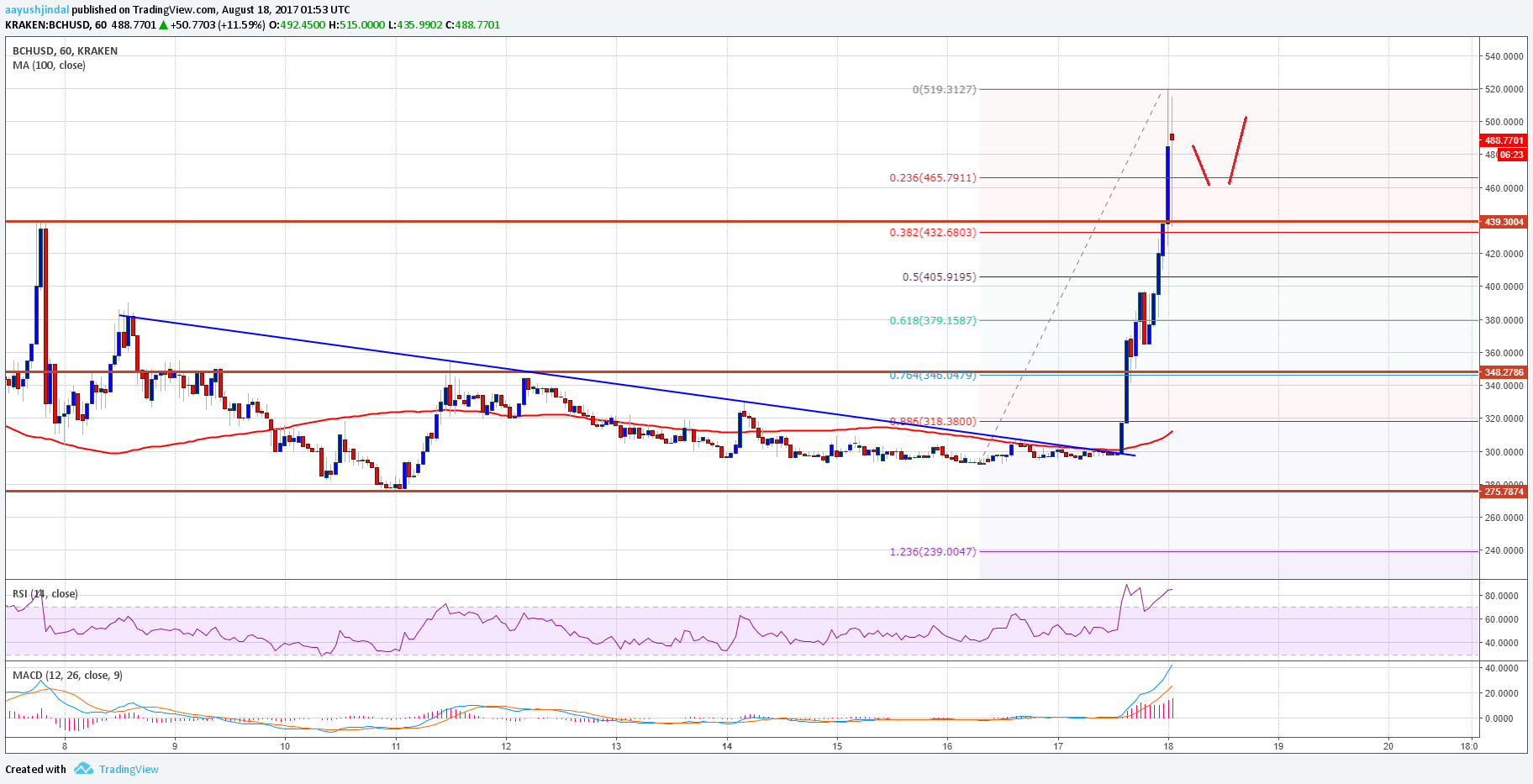
Task: Click the MACD 40.0000 axis label
Action: coord(1501,668)
